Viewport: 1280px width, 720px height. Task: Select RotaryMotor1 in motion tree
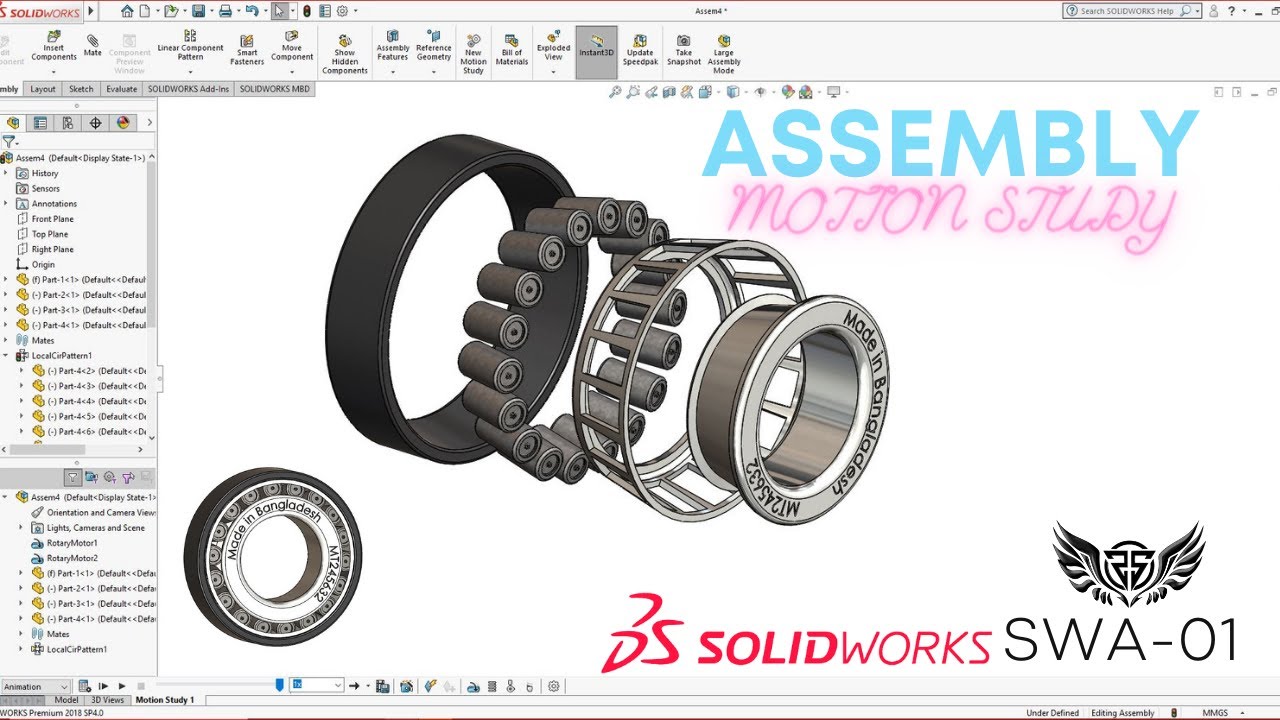[x=72, y=543]
